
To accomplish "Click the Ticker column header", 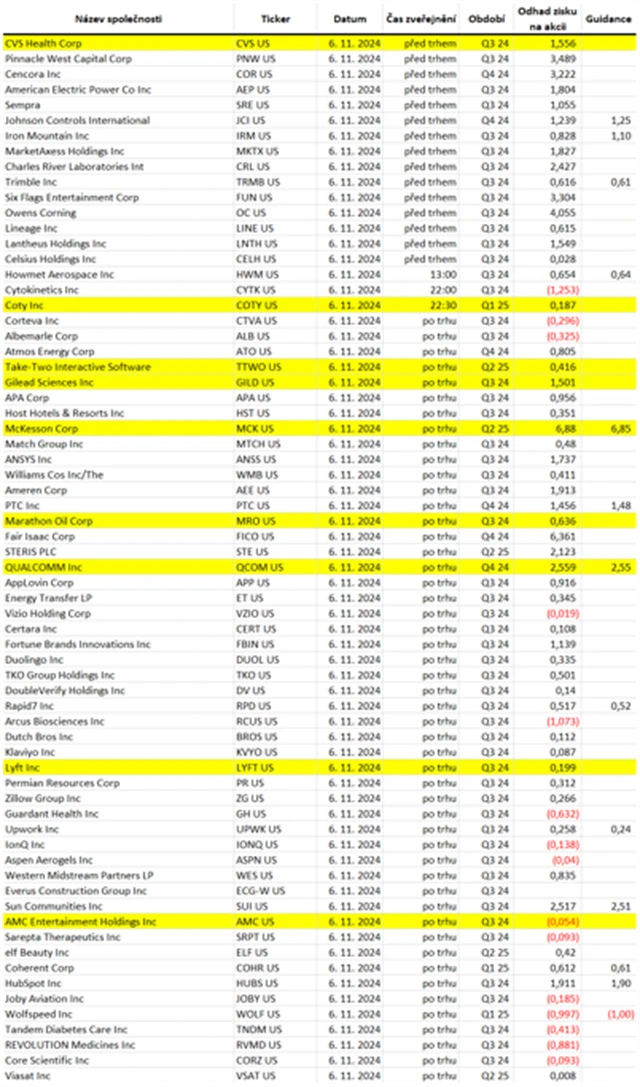I will pos(275,19).
